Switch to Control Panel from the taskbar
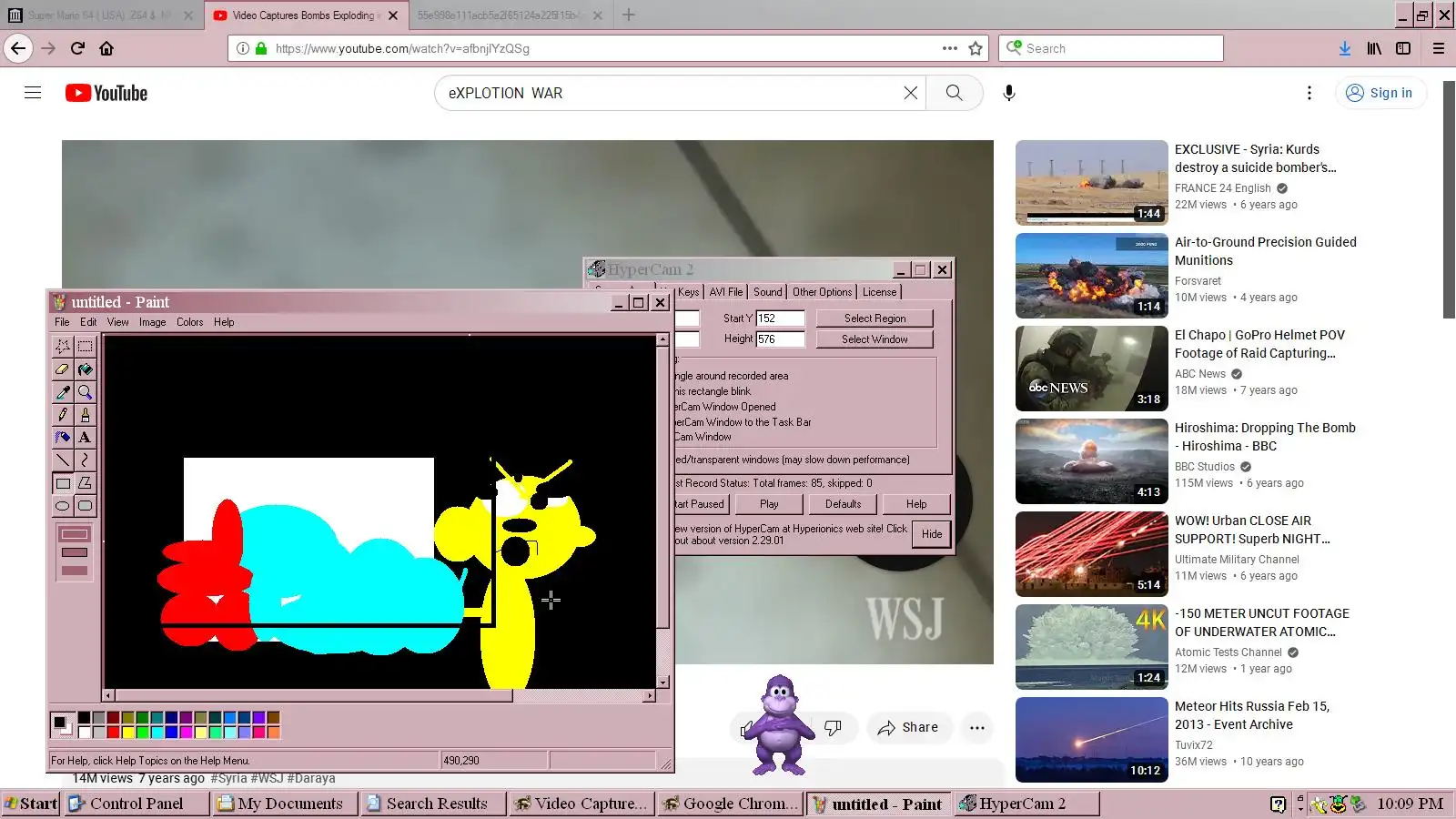 137,804
